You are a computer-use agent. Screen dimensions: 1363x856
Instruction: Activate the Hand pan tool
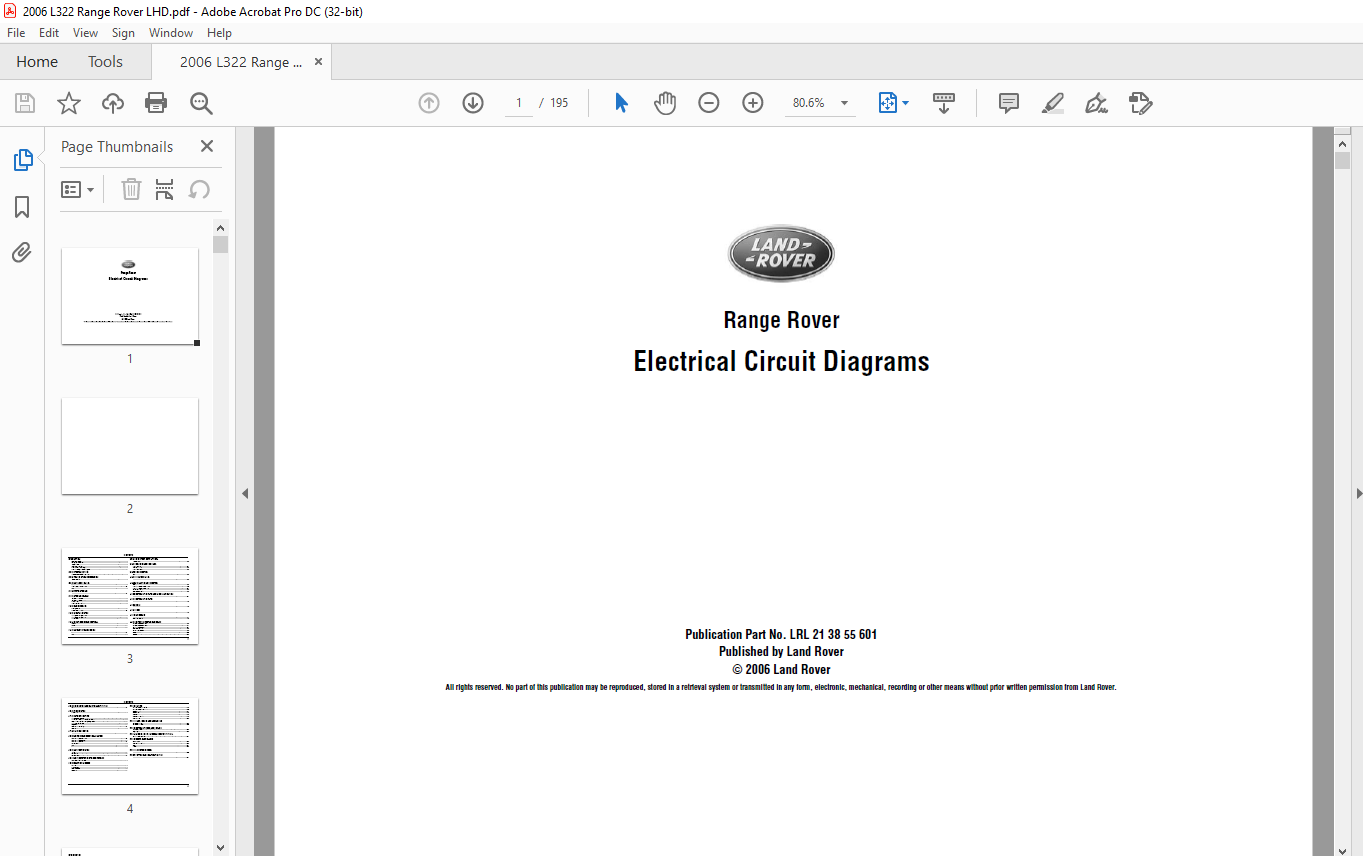coord(665,103)
